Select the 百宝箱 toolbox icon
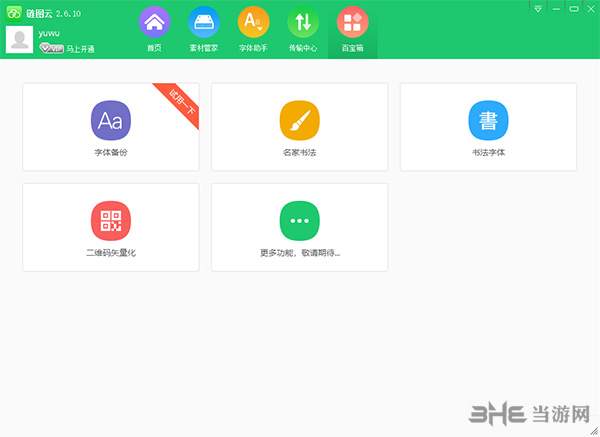This screenshot has width=600, height=437. point(352,22)
